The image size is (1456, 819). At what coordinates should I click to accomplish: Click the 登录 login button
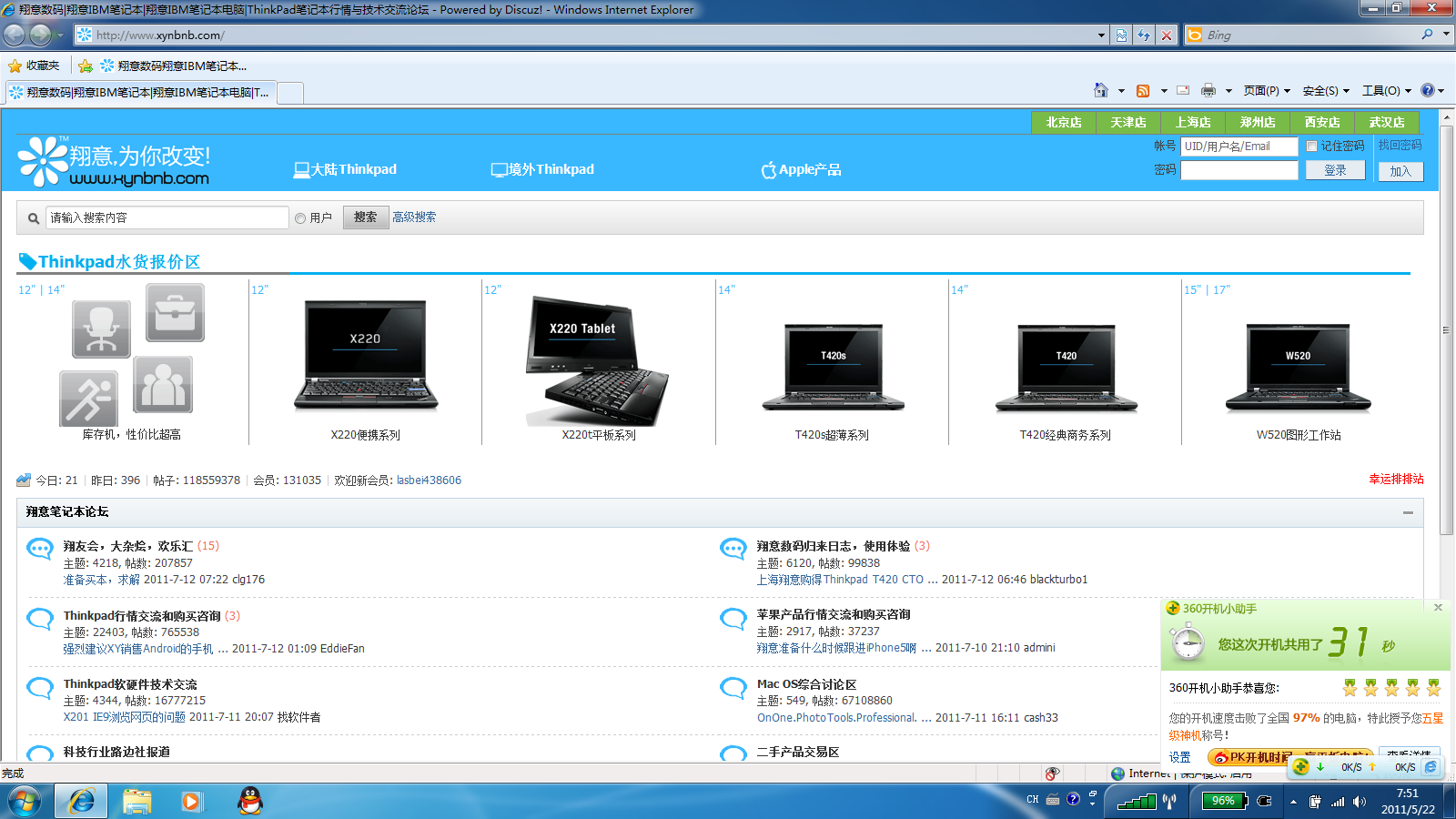click(x=1335, y=170)
